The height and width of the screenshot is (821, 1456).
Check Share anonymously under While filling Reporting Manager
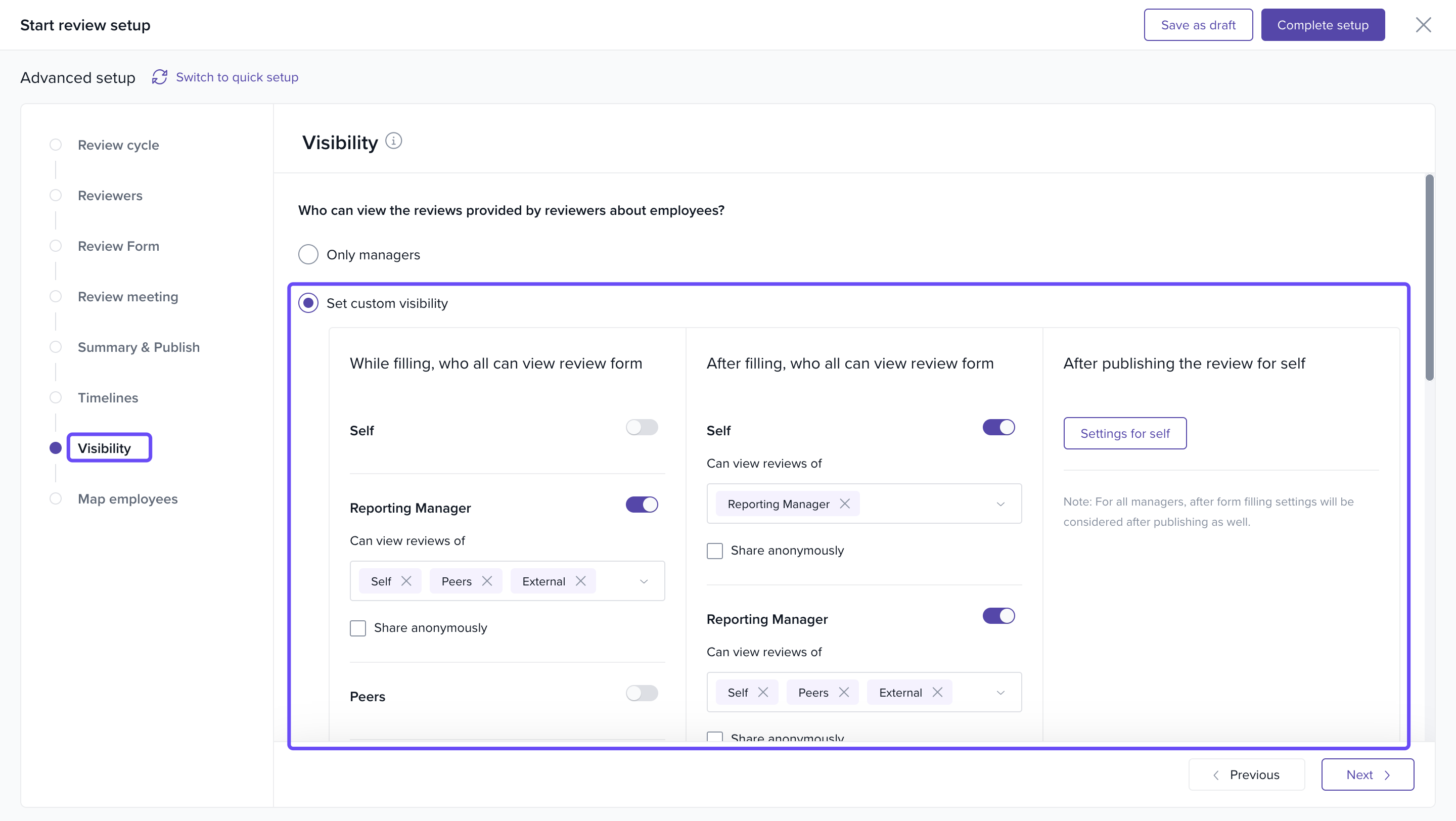(358, 628)
